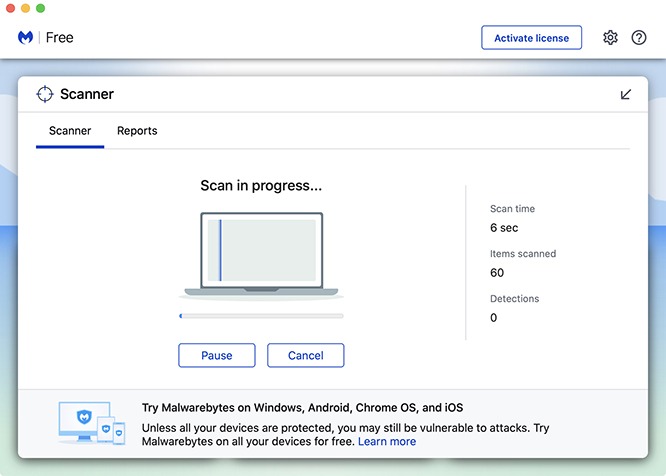Click the '0' detections value

(494, 318)
